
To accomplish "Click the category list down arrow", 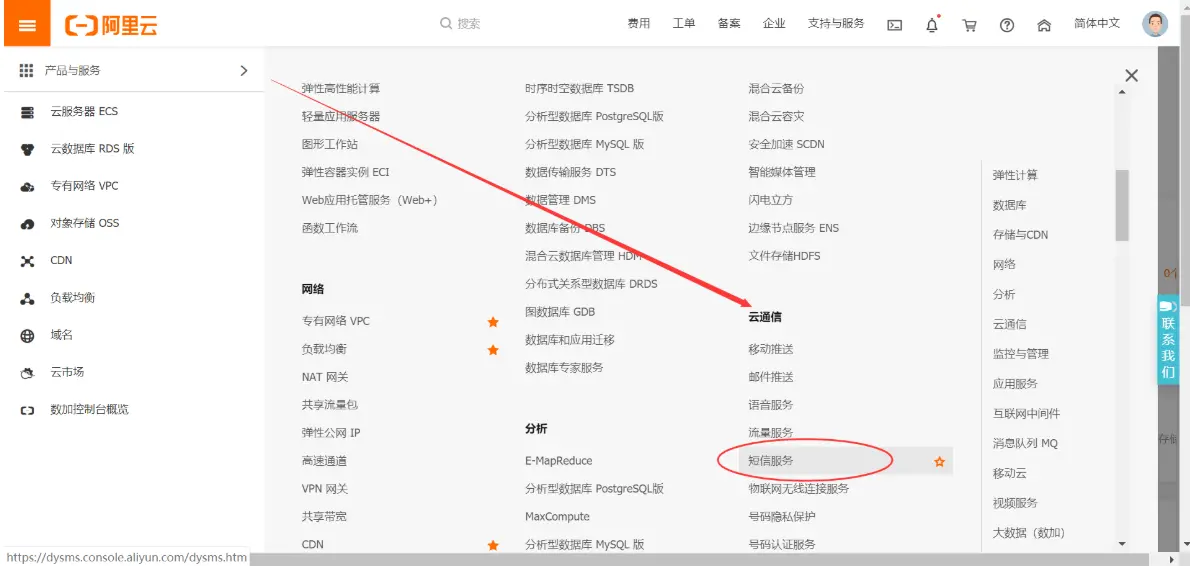I will point(1122,544).
